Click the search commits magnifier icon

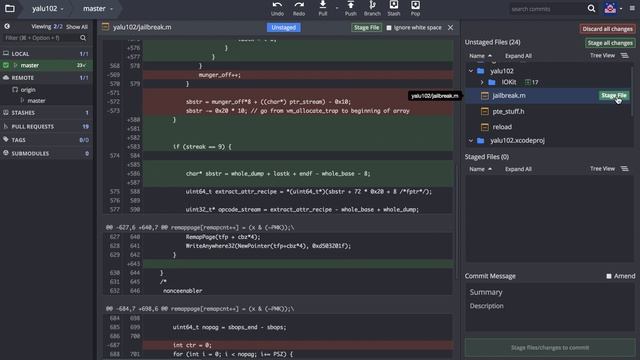591,9
